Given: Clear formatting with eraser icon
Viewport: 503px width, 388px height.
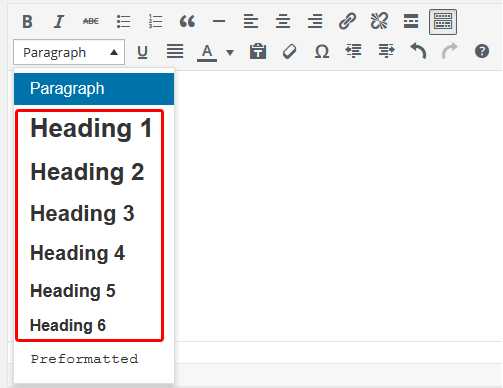Looking at the screenshot, I should [x=289, y=52].
